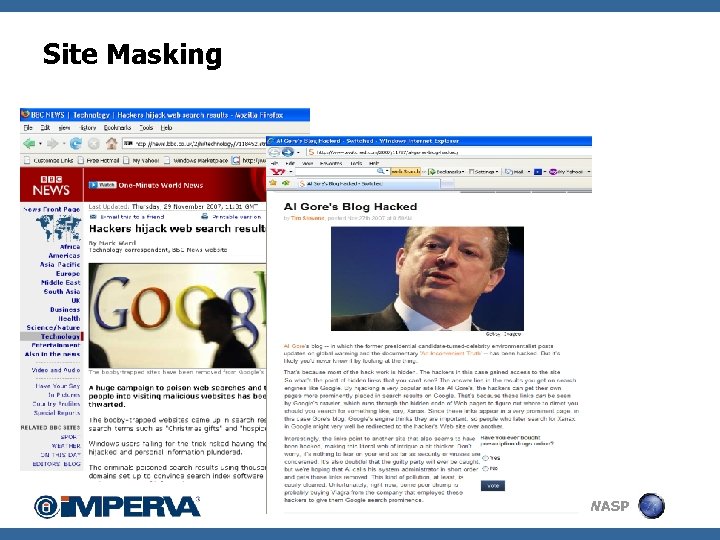Click the BBC News logo

[51, 185]
